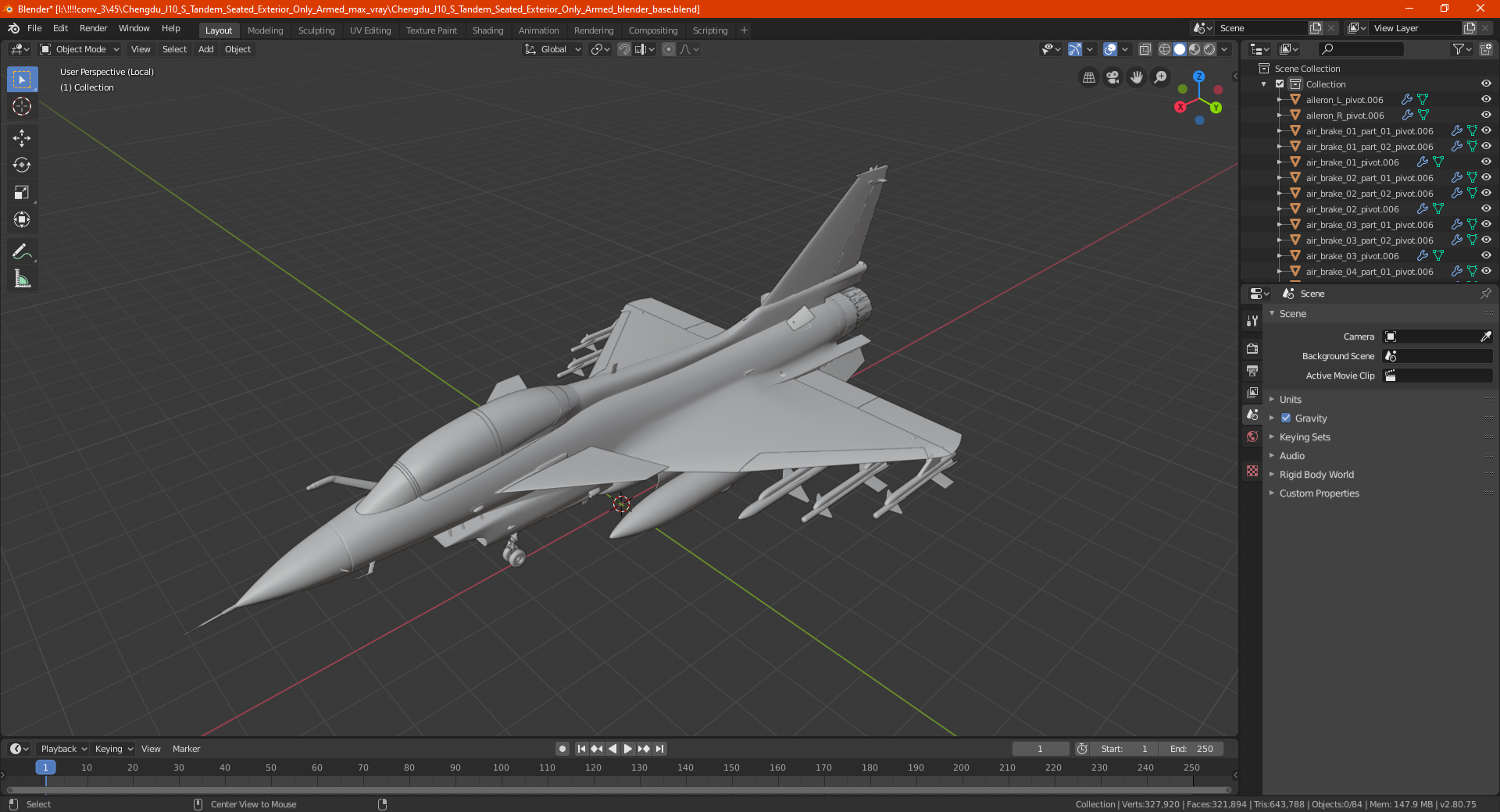Toggle viewport overlays button
1500x812 pixels.
pos(1110,49)
